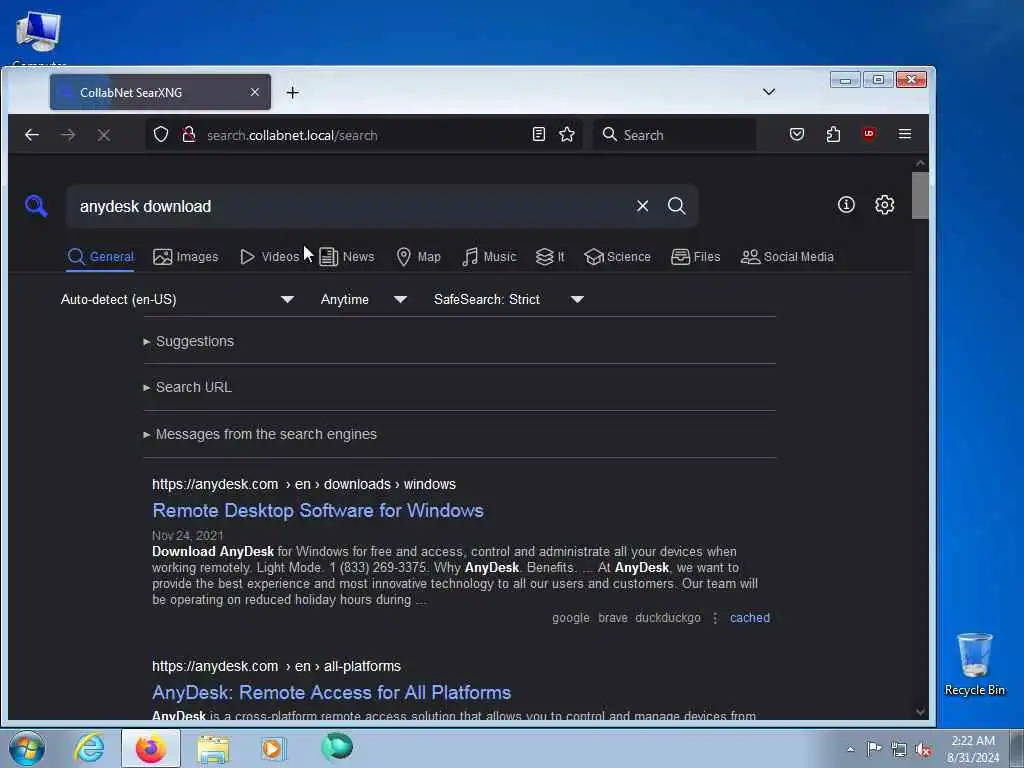Open the Recycle Bin desktop icon
Screen dimensions: 1024x768
[x=974, y=665]
